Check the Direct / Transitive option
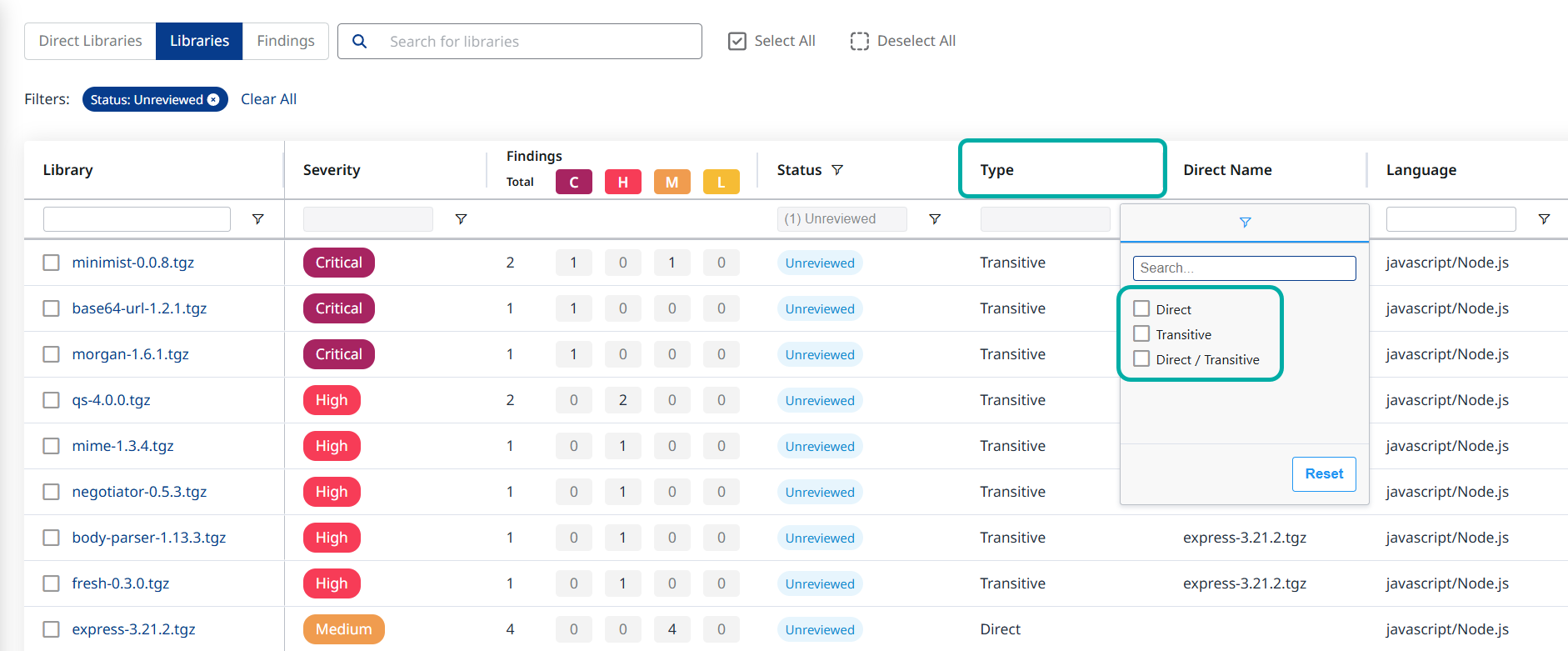The width and height of the screenshot is (1568, 651). coord(1141,359)
